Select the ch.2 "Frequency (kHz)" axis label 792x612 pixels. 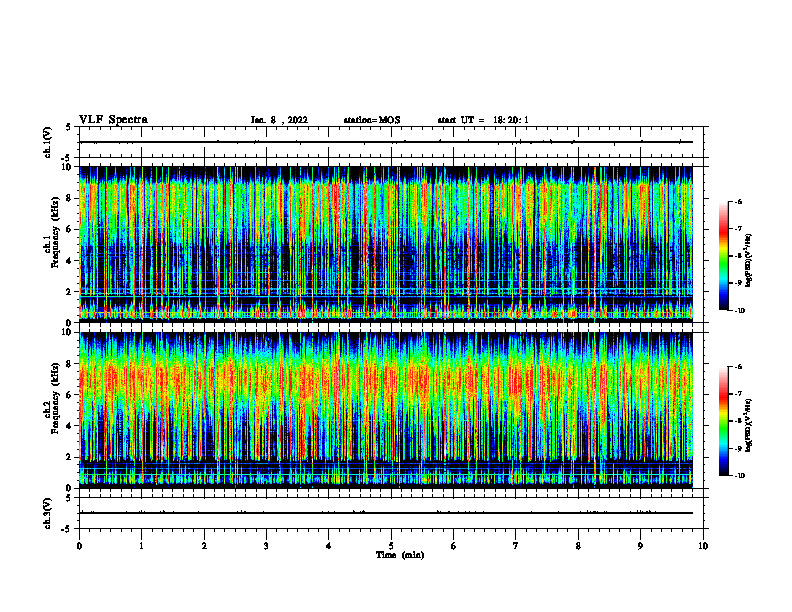55,398
